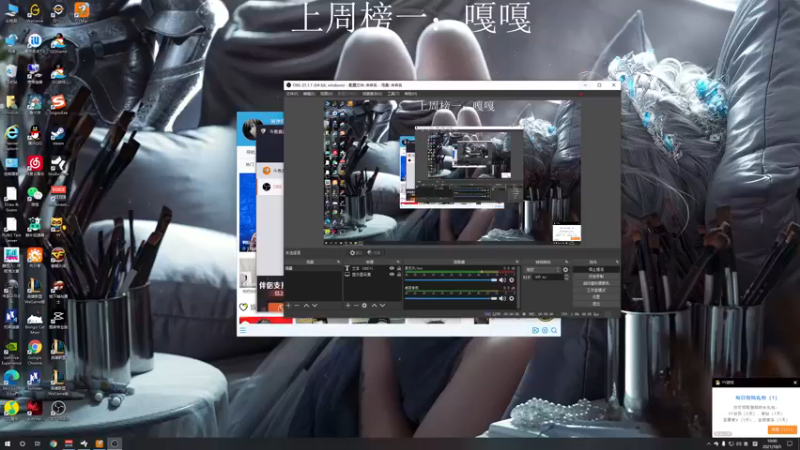Open OBS Edit menu
The height and width of the screenshot is (450, 800).
(309, 94)
